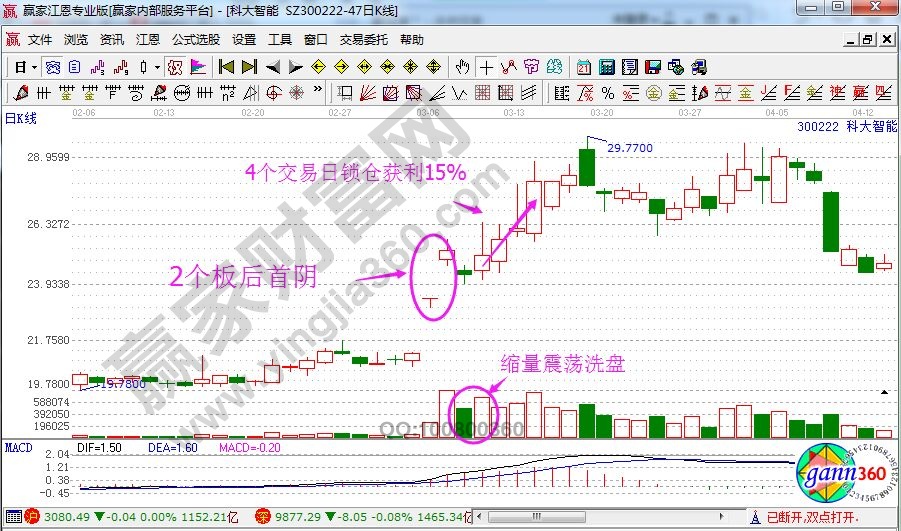Toggle the highlighted chart analysis icon

click(53, 67)
